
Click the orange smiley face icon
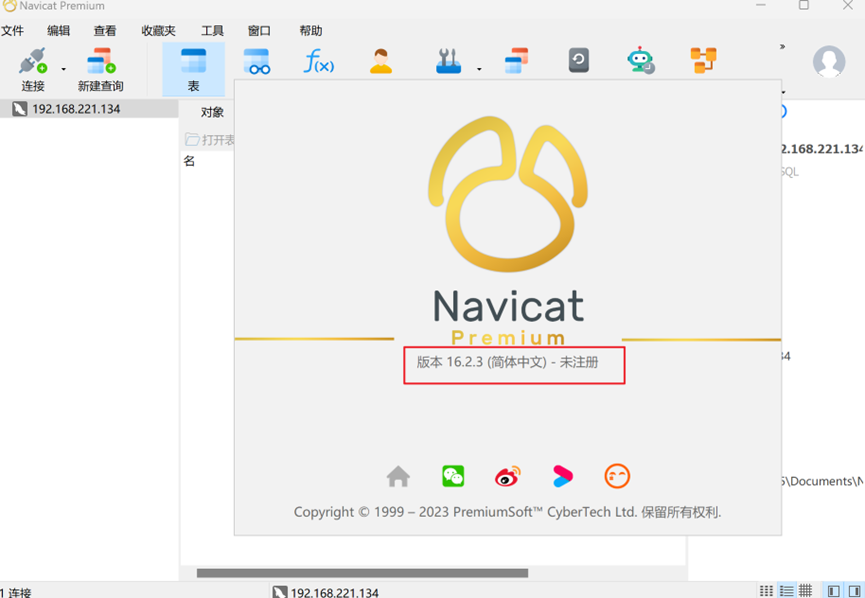pyautogui.click(x=617, y=476)
